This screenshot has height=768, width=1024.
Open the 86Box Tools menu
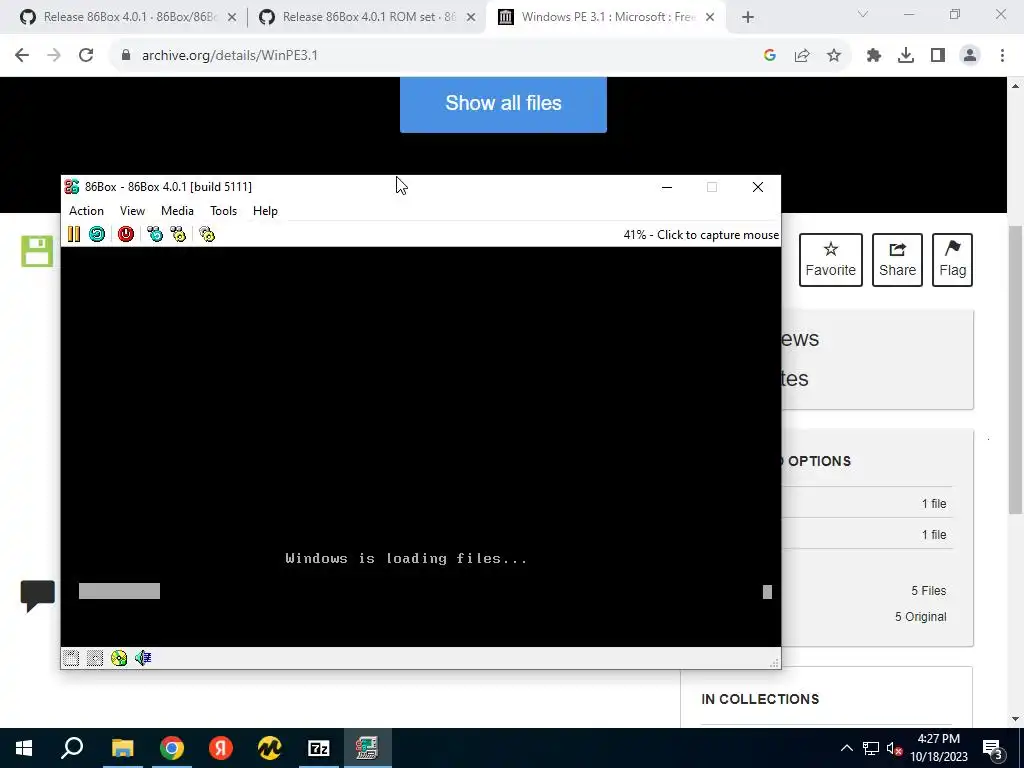223,211
